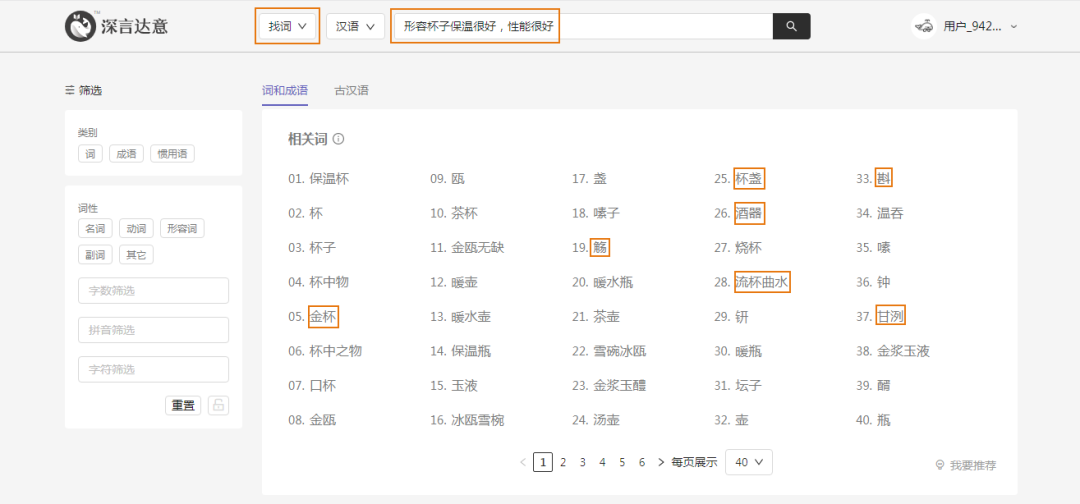Image resolution: width=1080 pixels, height=504 pixels.
Task: Click the result word 保温杯
Action: pos(329,179)
